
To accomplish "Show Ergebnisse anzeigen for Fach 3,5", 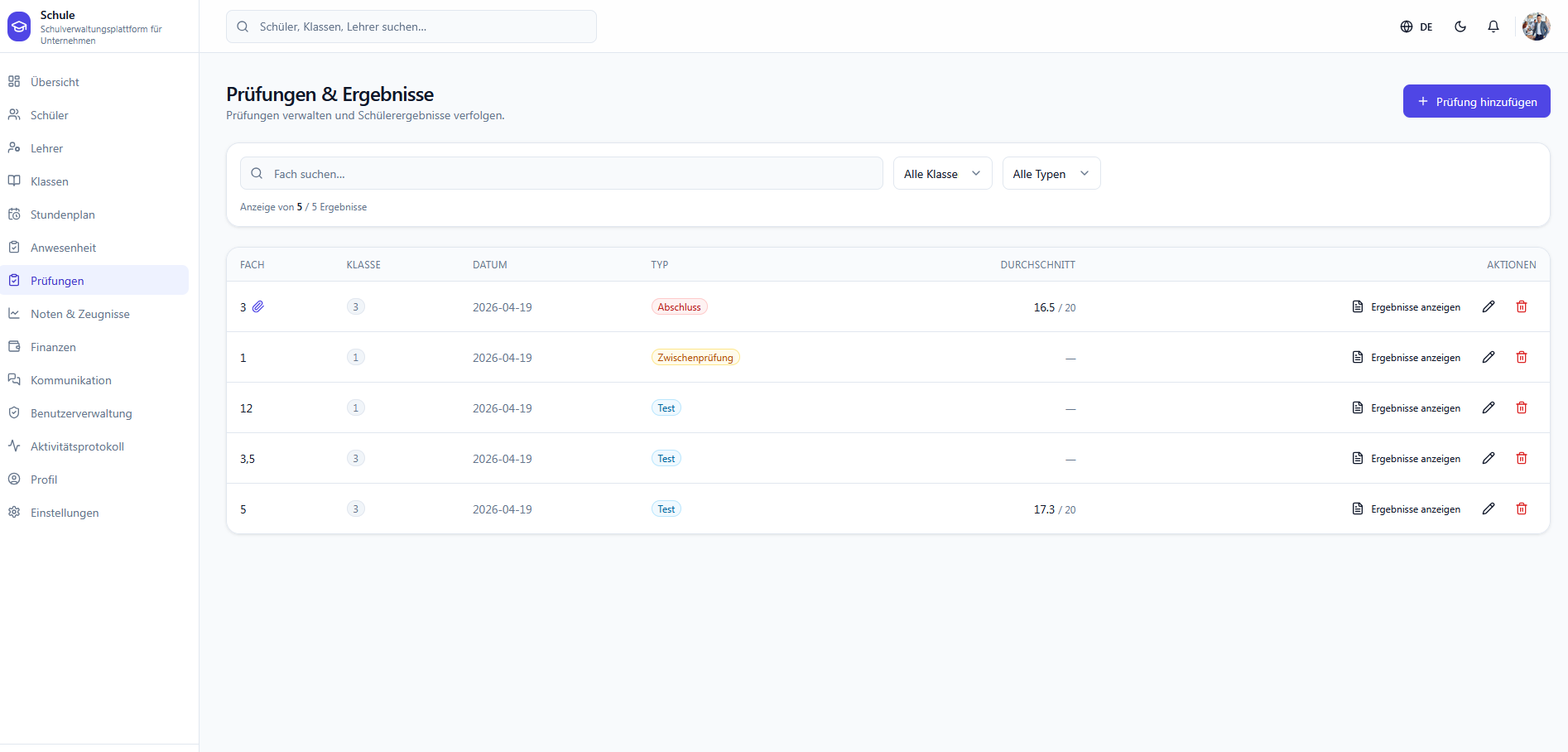I will tap(1406, 458).
